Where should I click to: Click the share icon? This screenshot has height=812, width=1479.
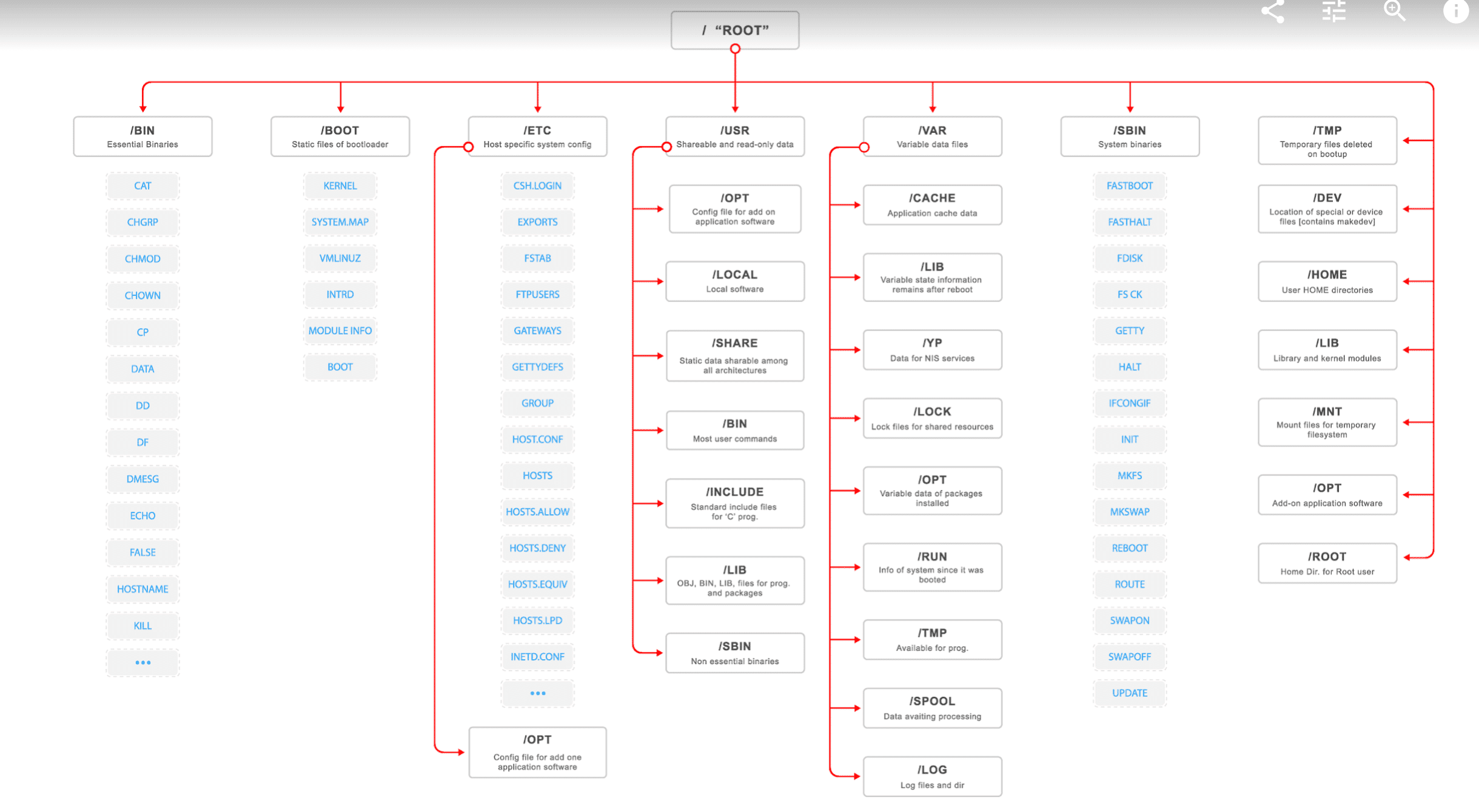pyautogui.click(x=1273, y=11)
